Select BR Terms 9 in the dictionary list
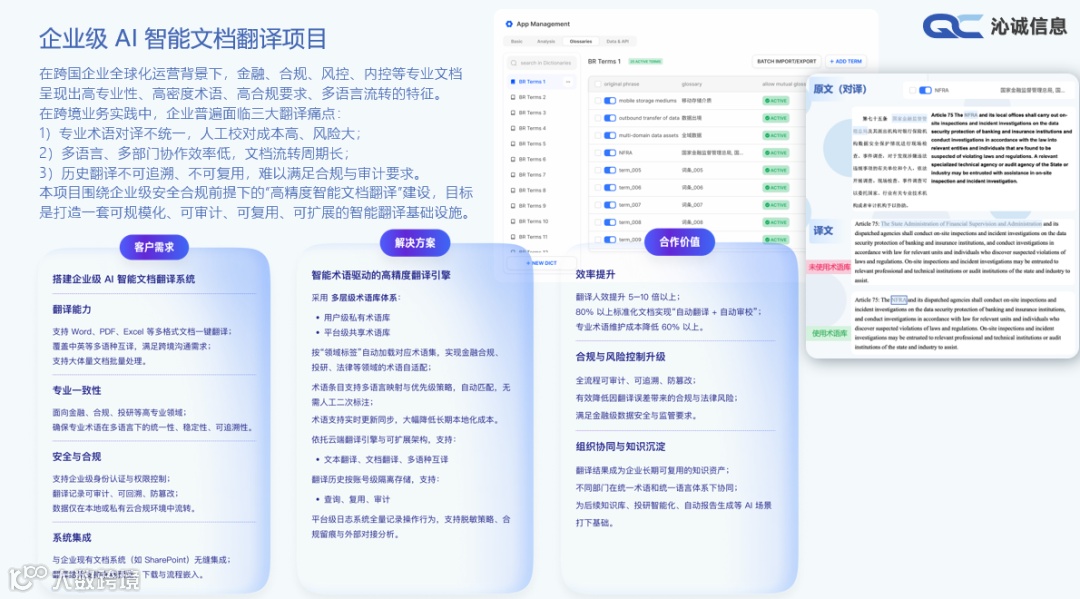Viewport: 1080px width, 599px height. click(532, 206)
